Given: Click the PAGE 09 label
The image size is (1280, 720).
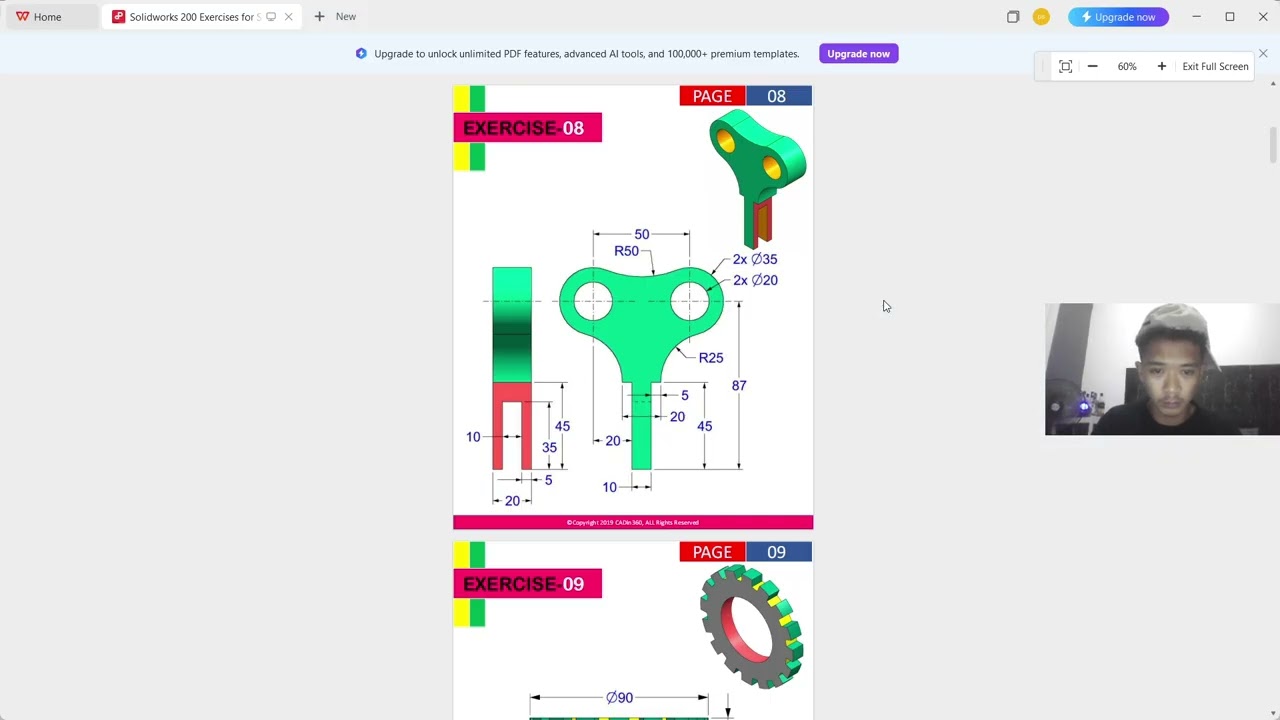Looking at the screenshot, I should coord(746,552).
